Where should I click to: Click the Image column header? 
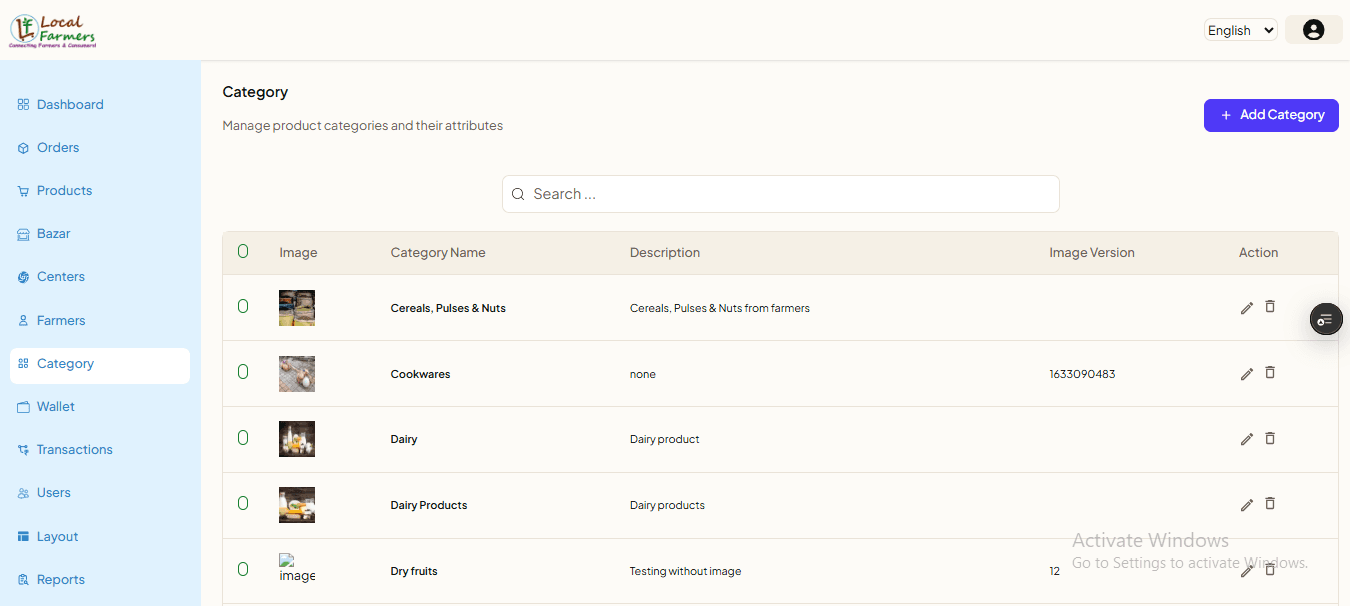point(298,252)
